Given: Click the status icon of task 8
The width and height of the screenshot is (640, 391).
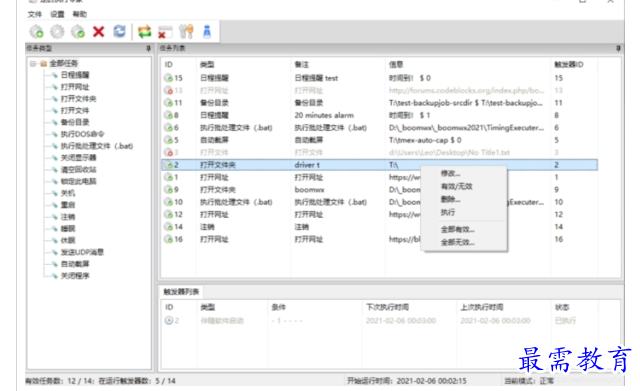Looking at the screenshot, I should tap(168, 115).
